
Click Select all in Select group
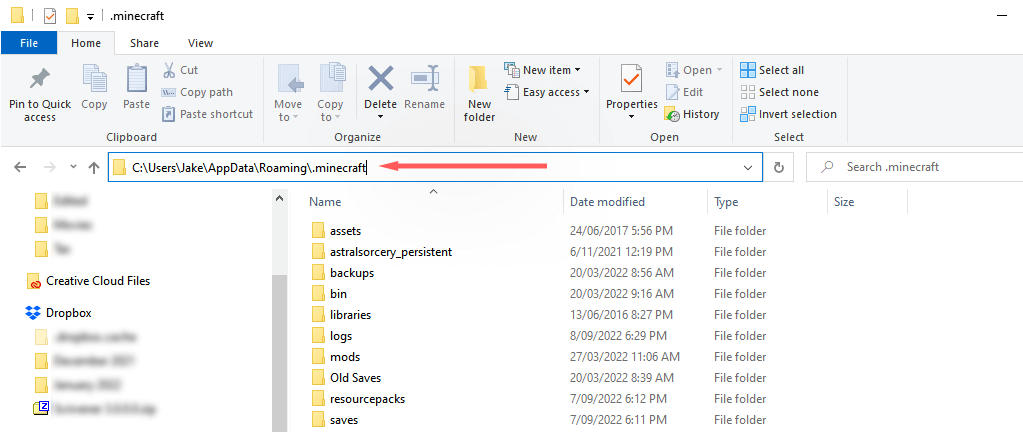[x=772, y=70]
